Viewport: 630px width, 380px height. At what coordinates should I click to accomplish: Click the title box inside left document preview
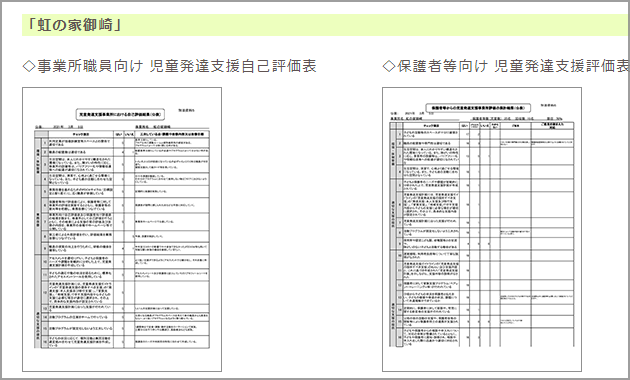pyautogui.click(x=120, y=114)
